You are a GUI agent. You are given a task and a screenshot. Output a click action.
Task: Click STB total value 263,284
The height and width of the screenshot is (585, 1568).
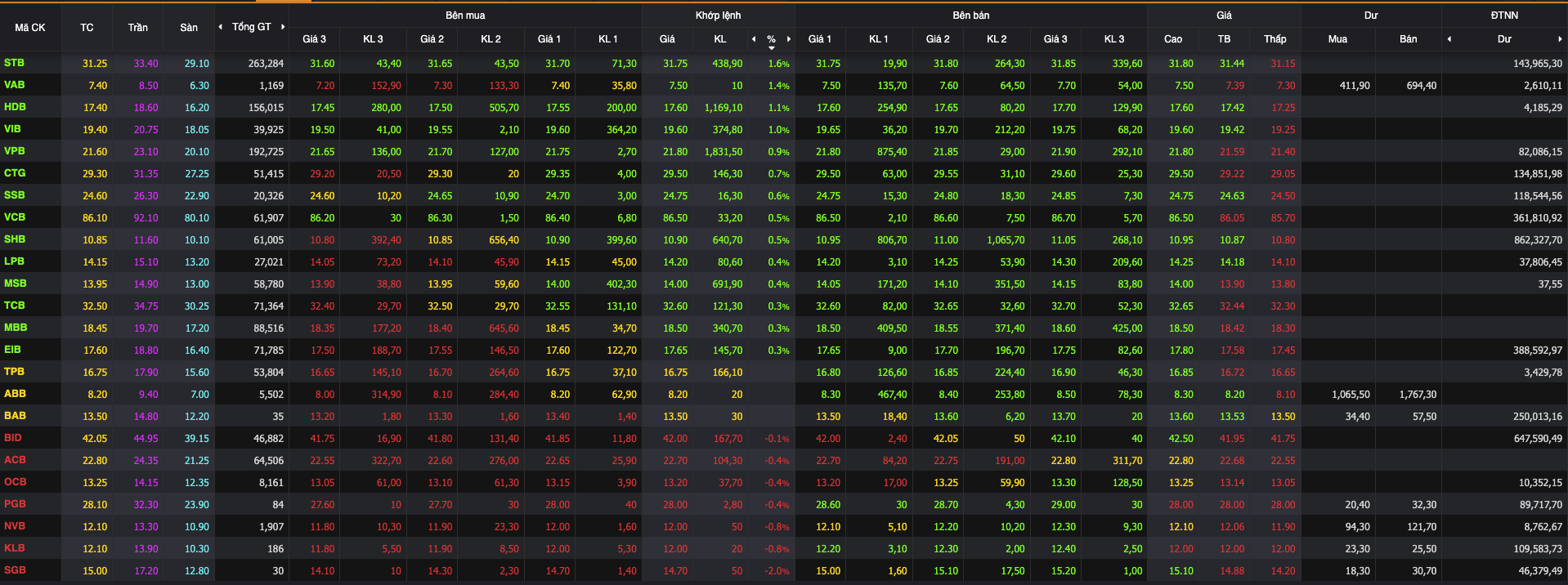(x=266, y=64)
